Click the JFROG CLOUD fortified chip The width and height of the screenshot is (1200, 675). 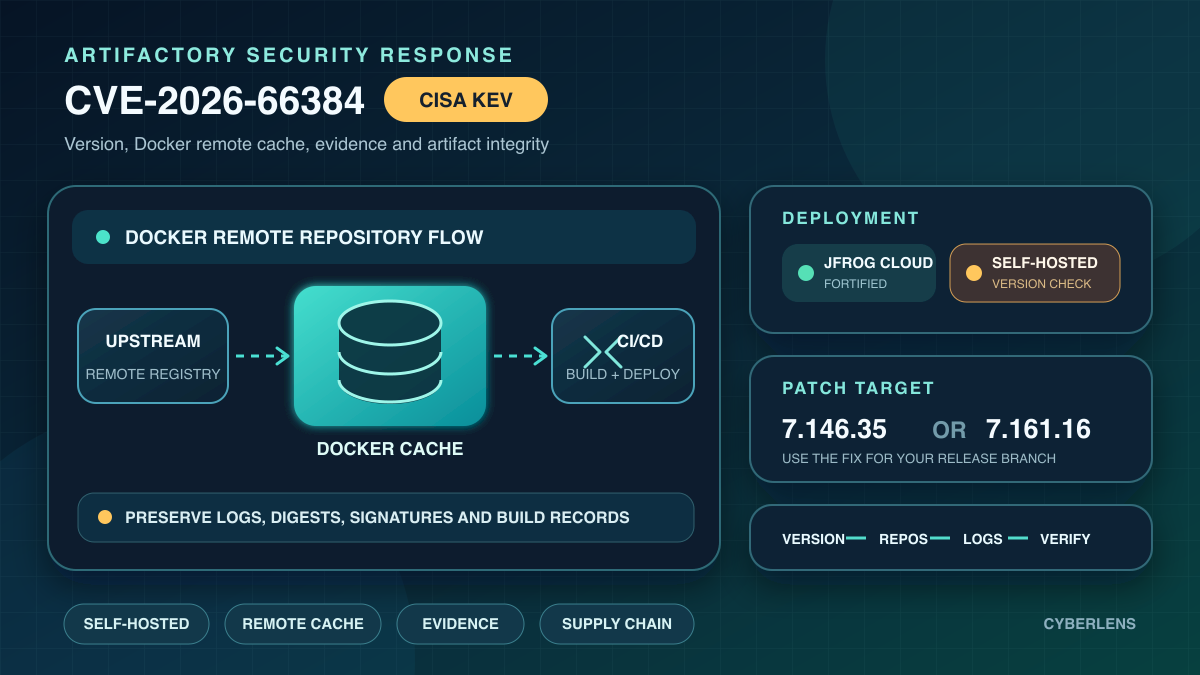tap(859, 273)
